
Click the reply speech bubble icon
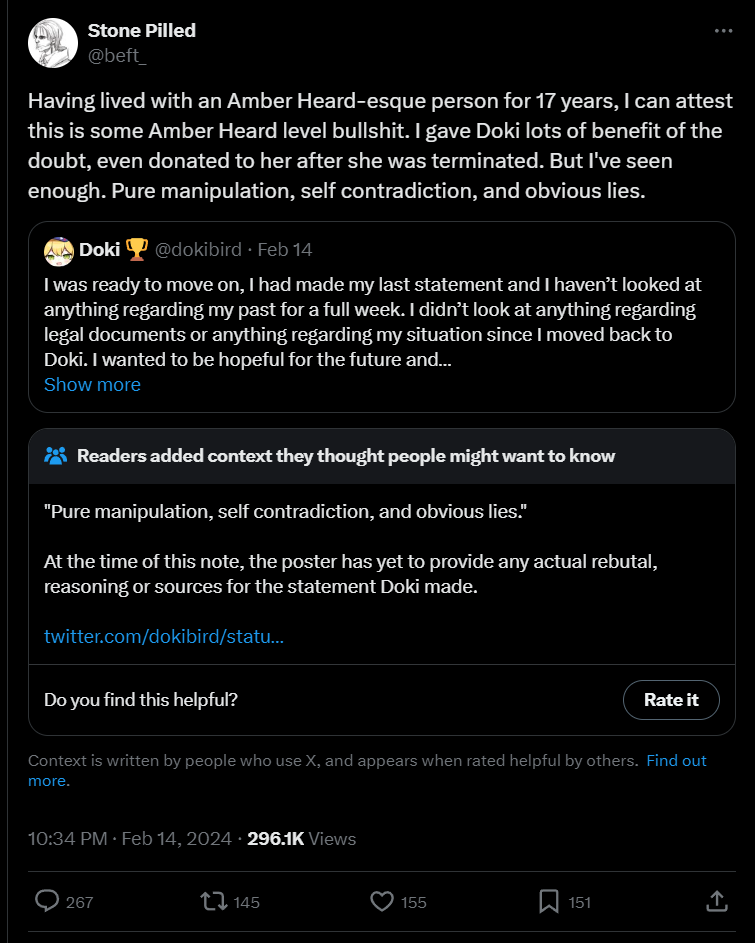click(47, 901)
